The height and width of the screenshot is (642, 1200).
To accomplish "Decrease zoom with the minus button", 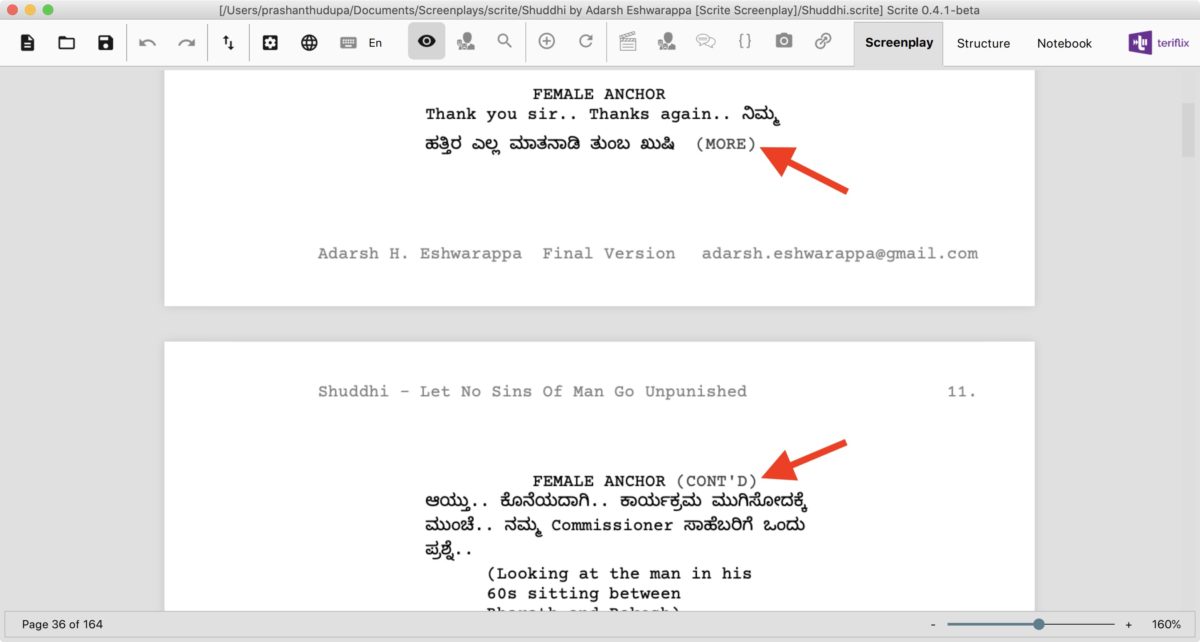I will tap(933, 624).
